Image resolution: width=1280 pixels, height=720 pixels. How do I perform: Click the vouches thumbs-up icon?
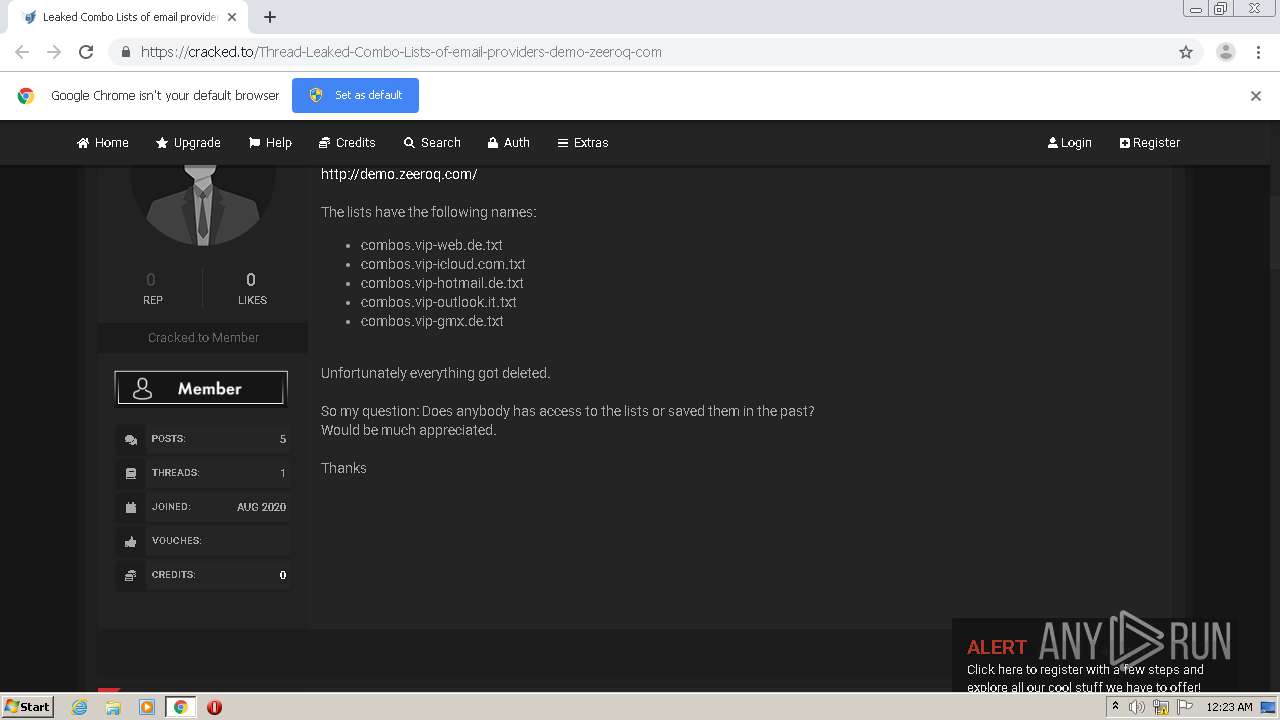pyautogui.click(x=131, y=541)
